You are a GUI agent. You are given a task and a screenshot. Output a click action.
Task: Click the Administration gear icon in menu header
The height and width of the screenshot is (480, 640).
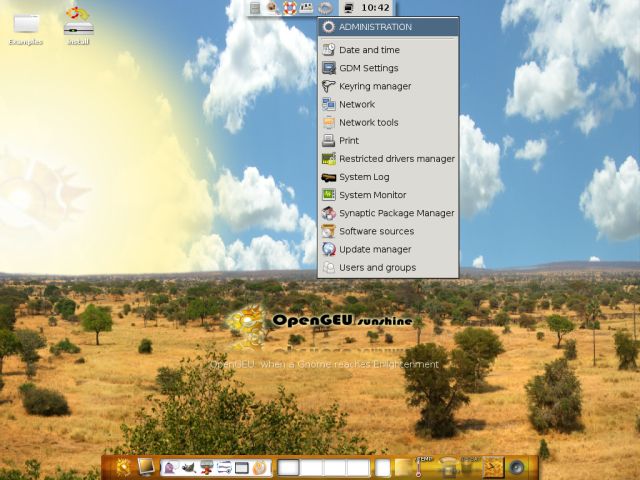(328, 27)
